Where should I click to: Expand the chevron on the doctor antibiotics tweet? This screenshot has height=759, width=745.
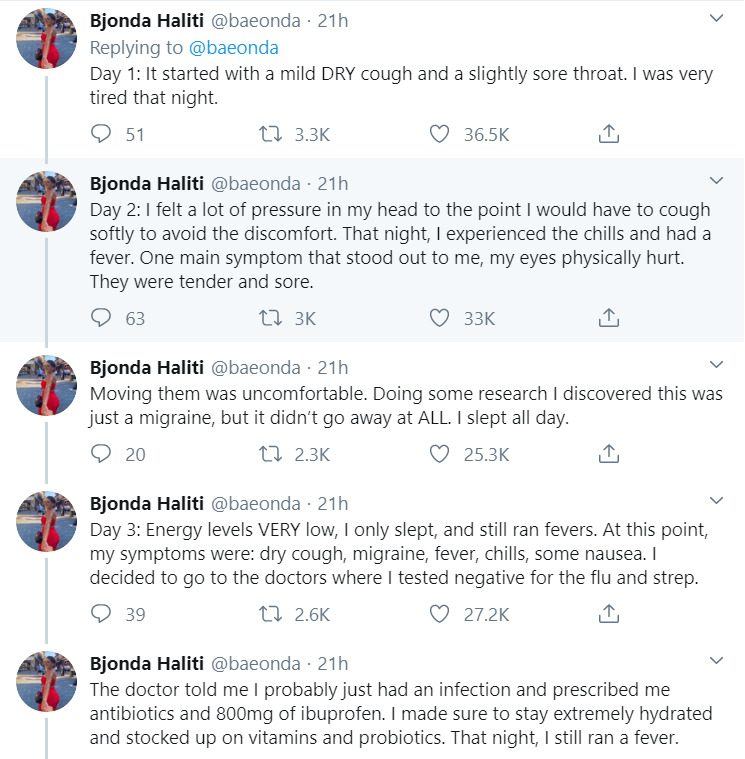(x=716, y=660)
